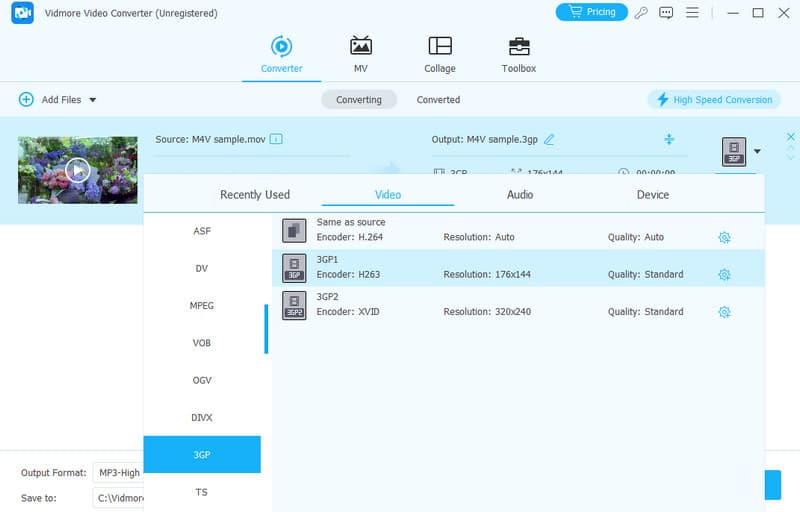
Task: Click the compress/split icon next to output
Action: pyautogui.click(x=669, y=140)
